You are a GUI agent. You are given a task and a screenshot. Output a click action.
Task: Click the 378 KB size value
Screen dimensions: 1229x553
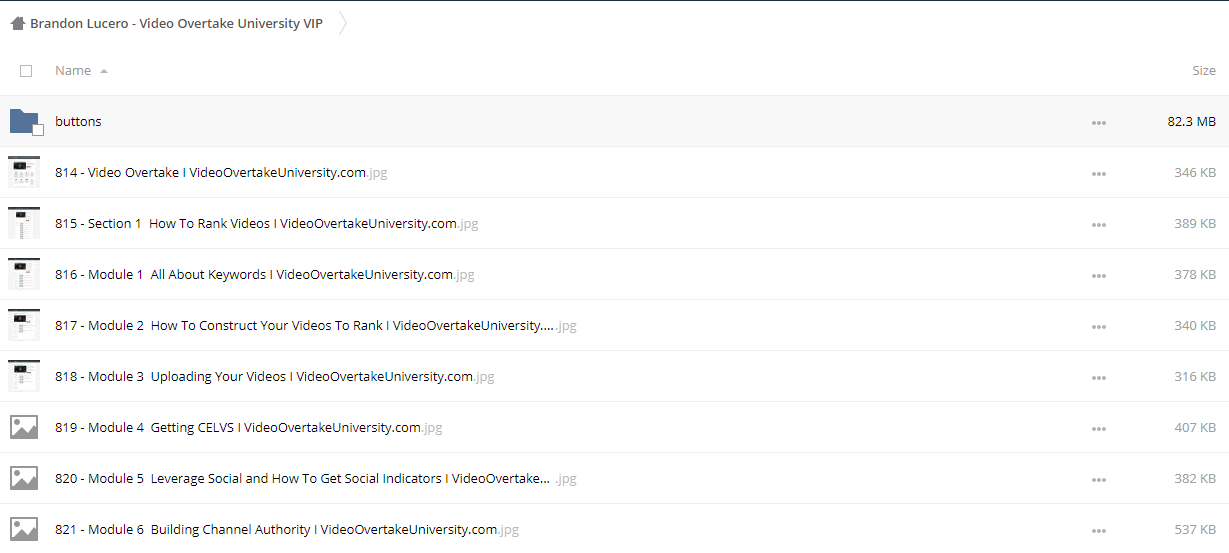[x=1195, y=274]
